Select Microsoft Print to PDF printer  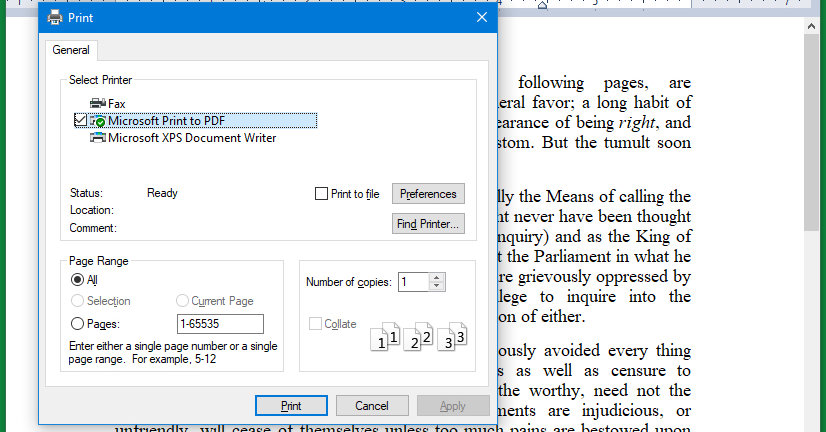pos(196,121)
